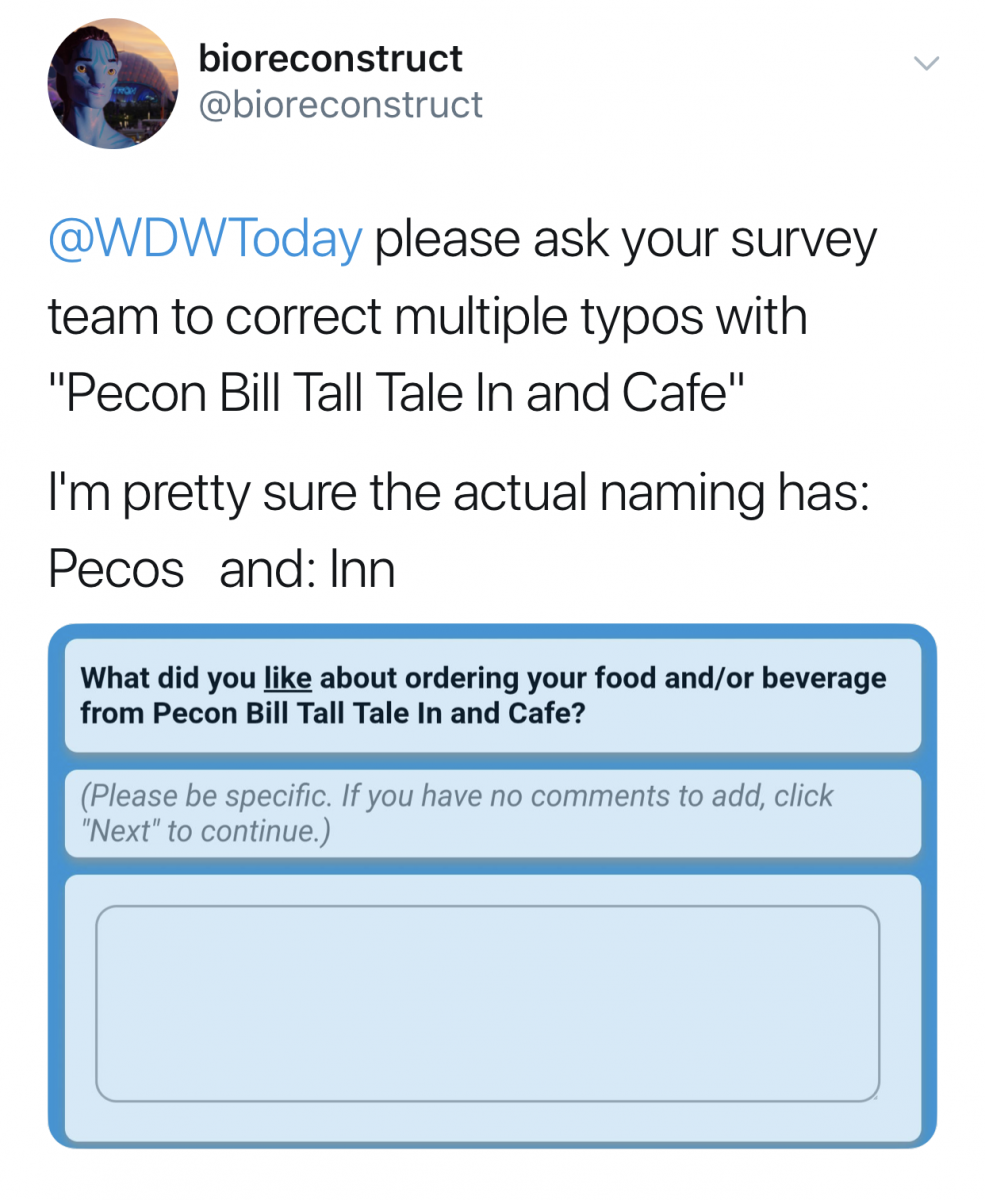Open the @WDWToday mention
The width and height of the screenshot is (985, 1200).
coord(205,239)
